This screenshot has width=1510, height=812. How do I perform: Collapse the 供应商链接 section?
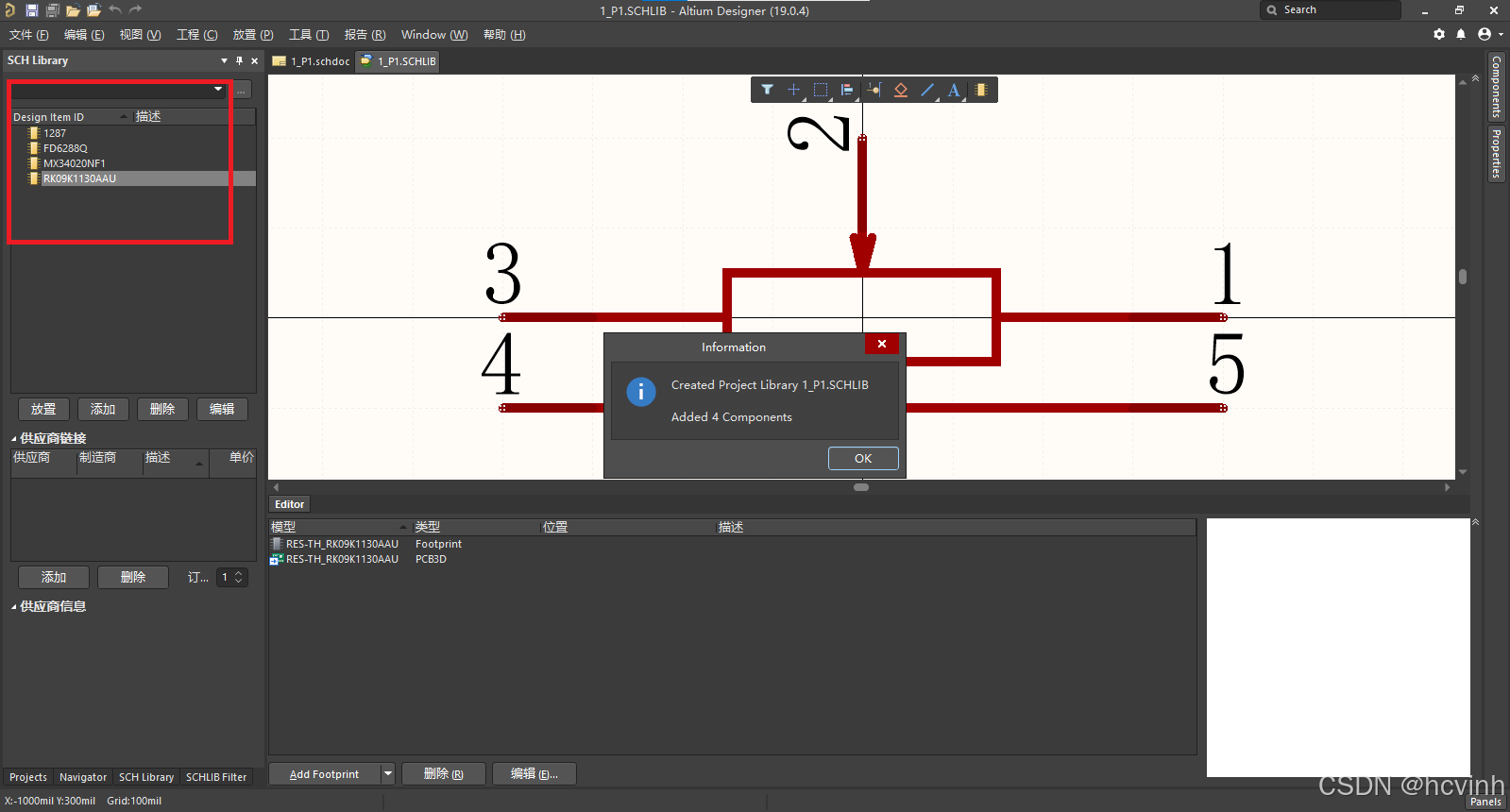coord(14,438)
